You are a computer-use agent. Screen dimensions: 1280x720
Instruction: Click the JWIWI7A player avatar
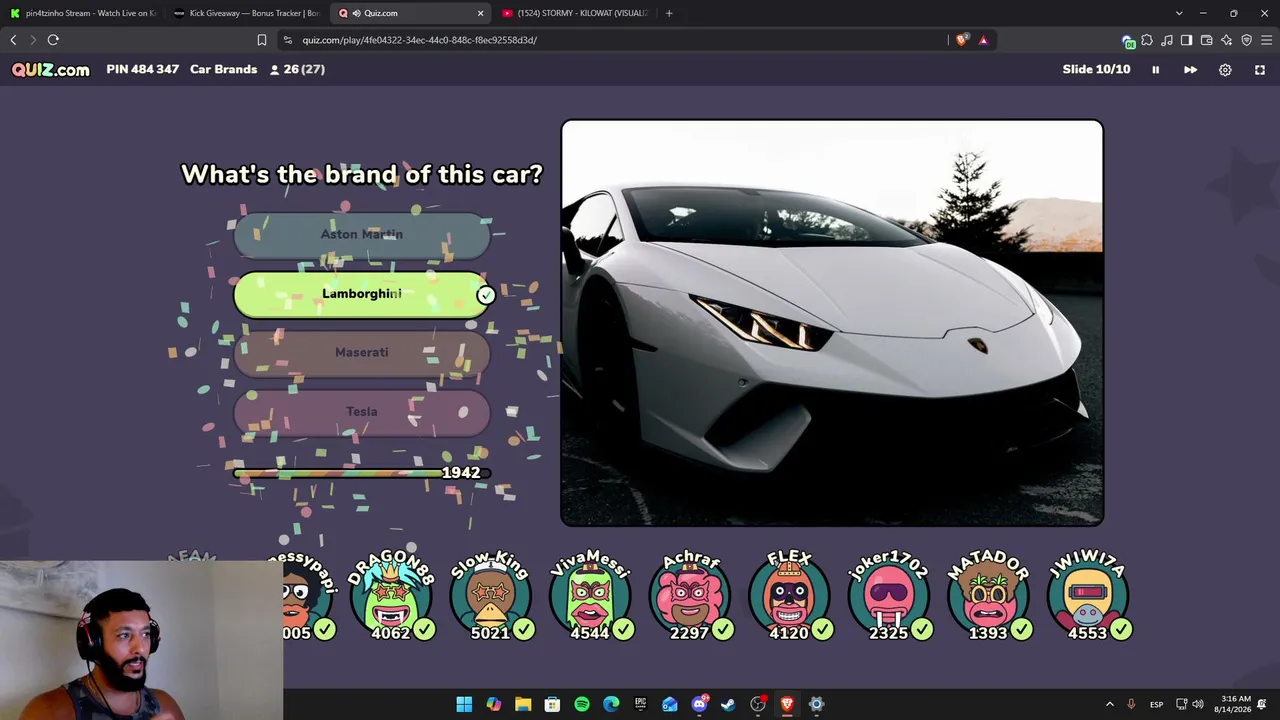(x=1088, y=597)
